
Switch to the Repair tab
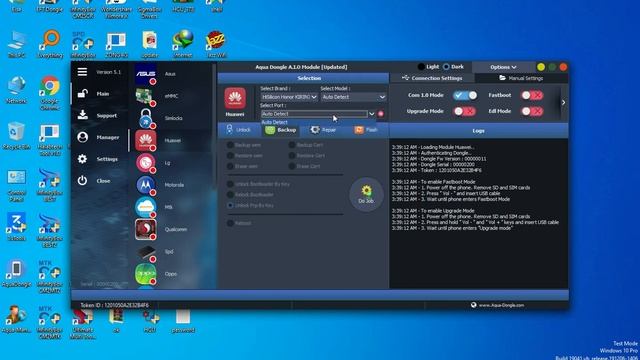click(323, 130)
